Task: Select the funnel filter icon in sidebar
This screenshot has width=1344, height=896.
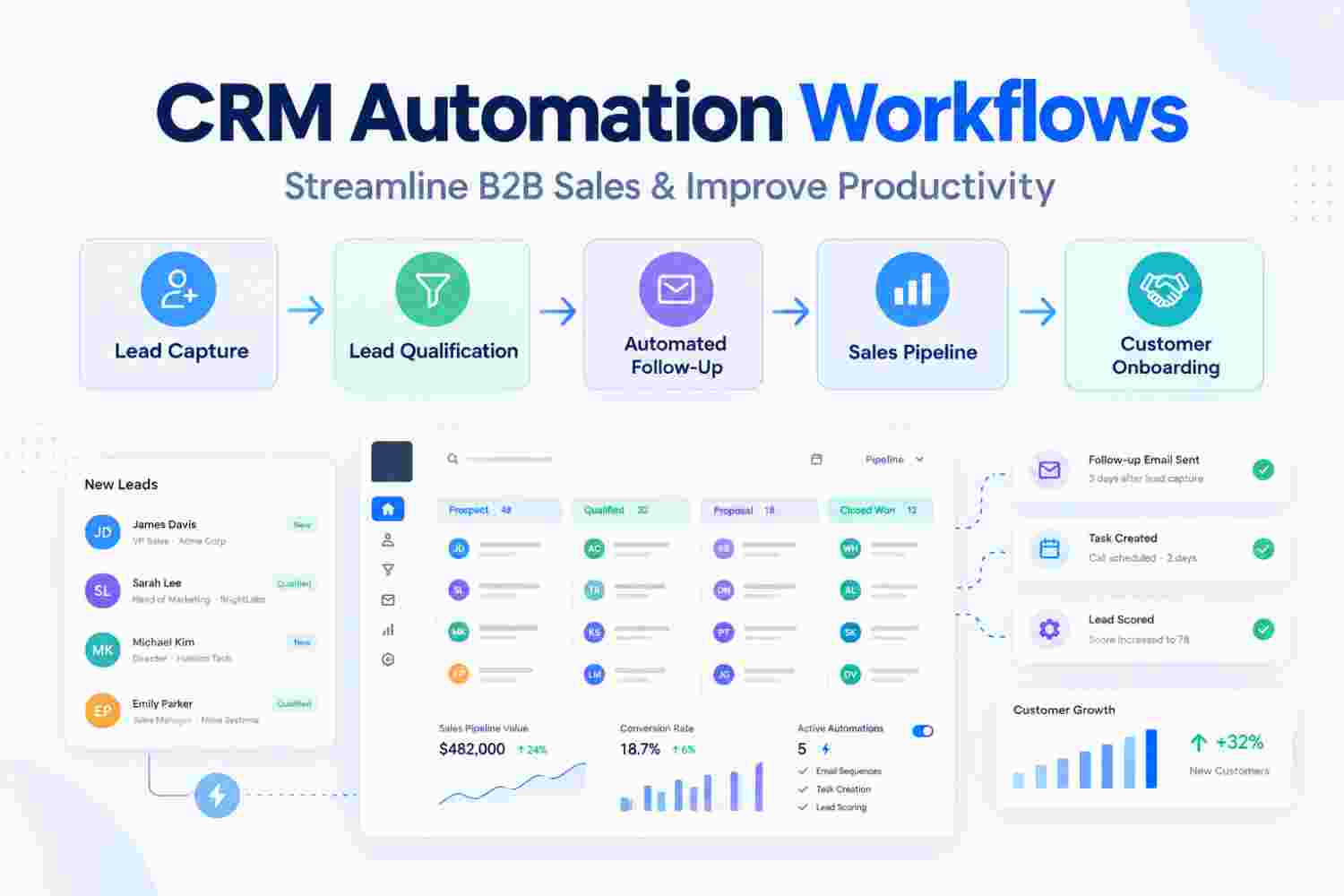Action: point(388,570)
